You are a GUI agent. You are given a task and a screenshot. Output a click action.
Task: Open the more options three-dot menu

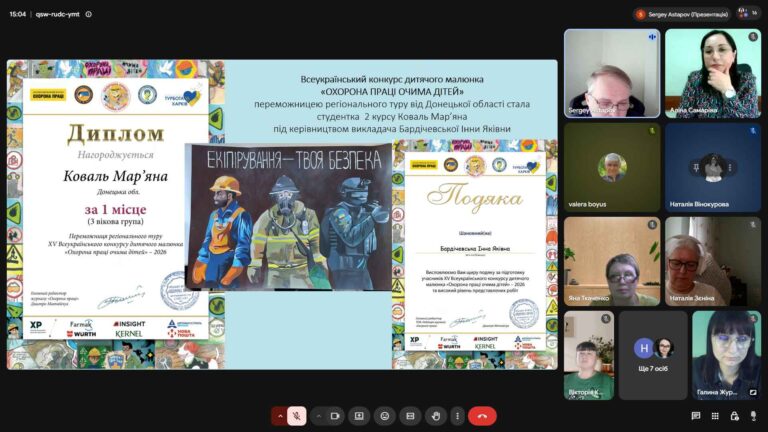click(457, 416)
